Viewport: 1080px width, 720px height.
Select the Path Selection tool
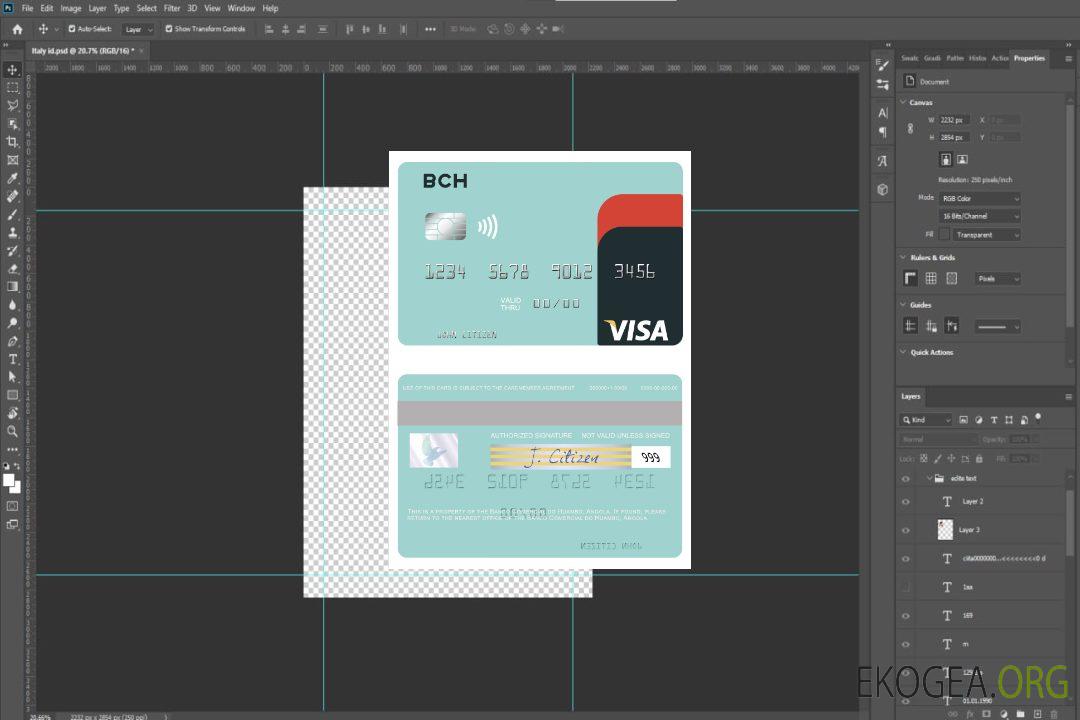coord(12,377)
